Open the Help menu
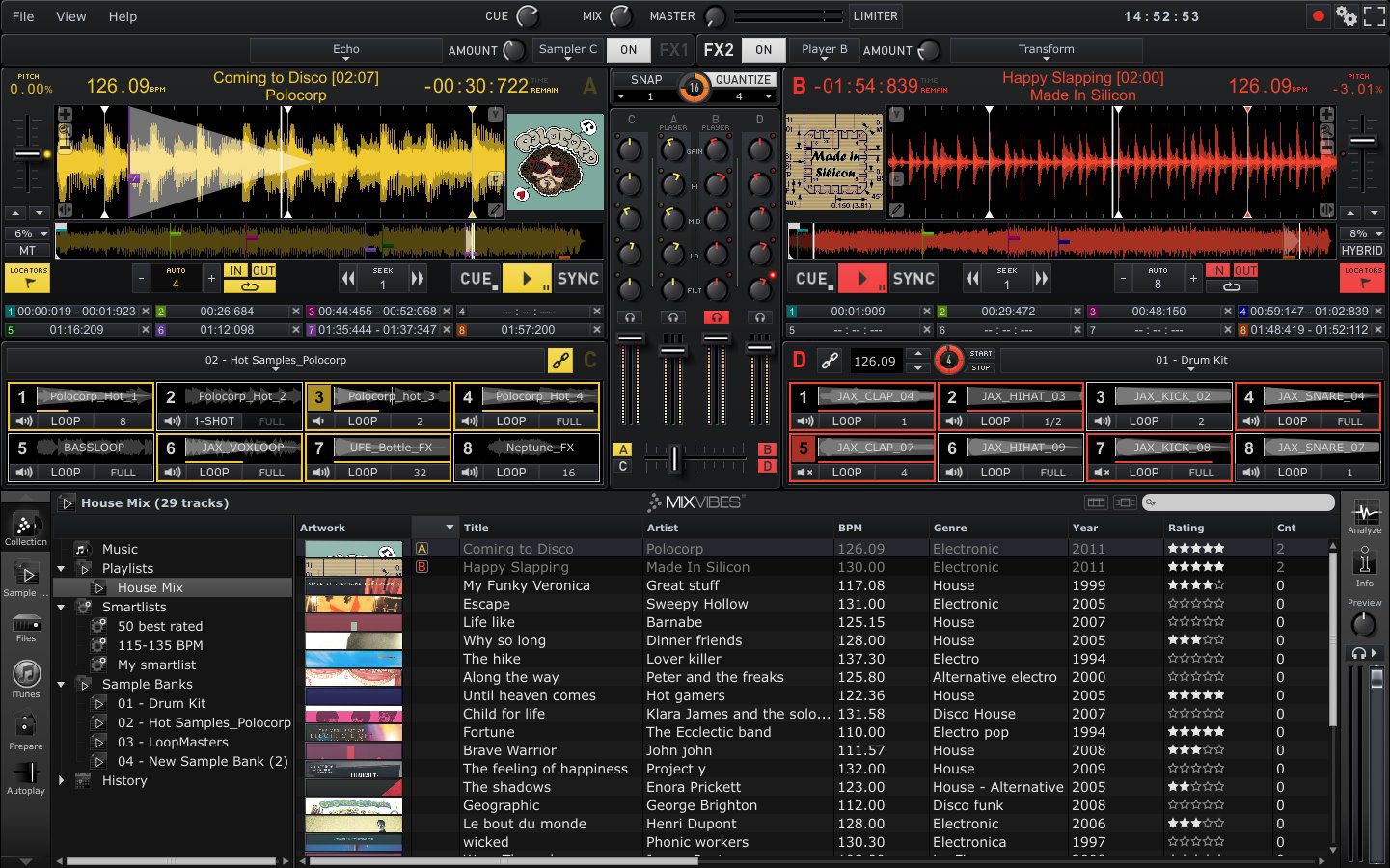Viewport: 1390px width, 868px height. 122,16
